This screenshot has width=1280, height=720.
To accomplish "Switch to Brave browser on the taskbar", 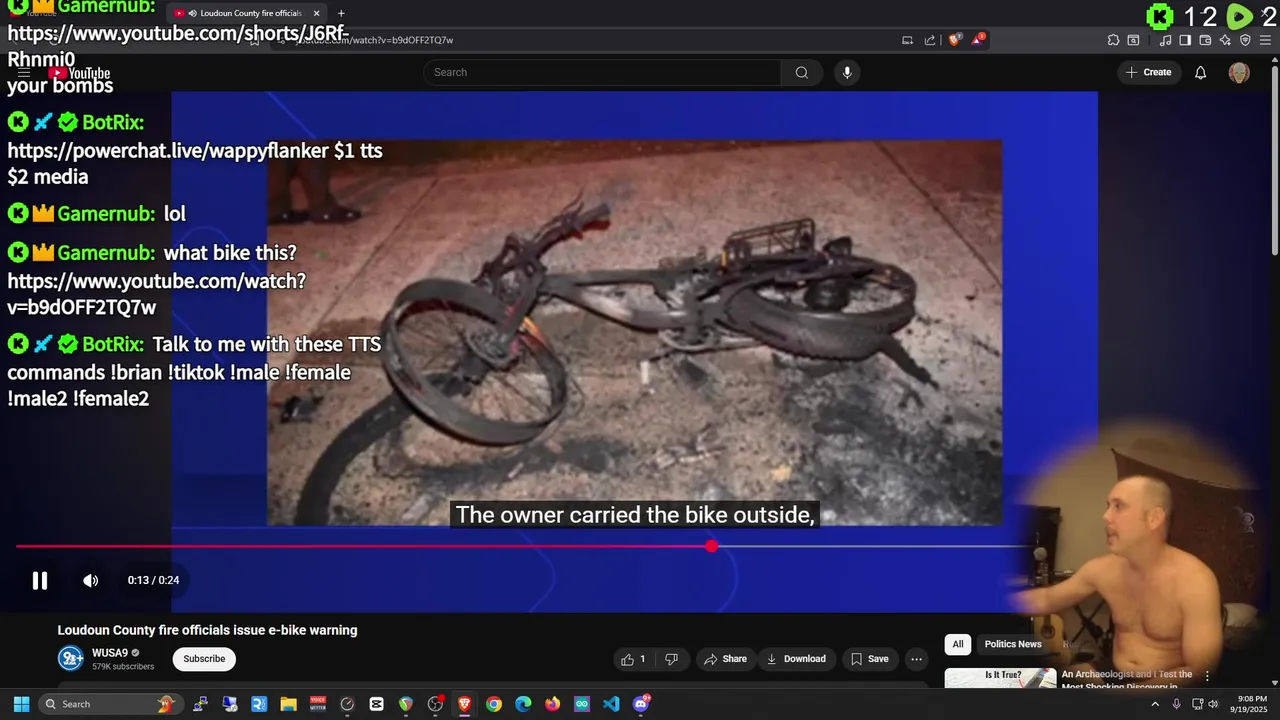I will tap(464, 704).
